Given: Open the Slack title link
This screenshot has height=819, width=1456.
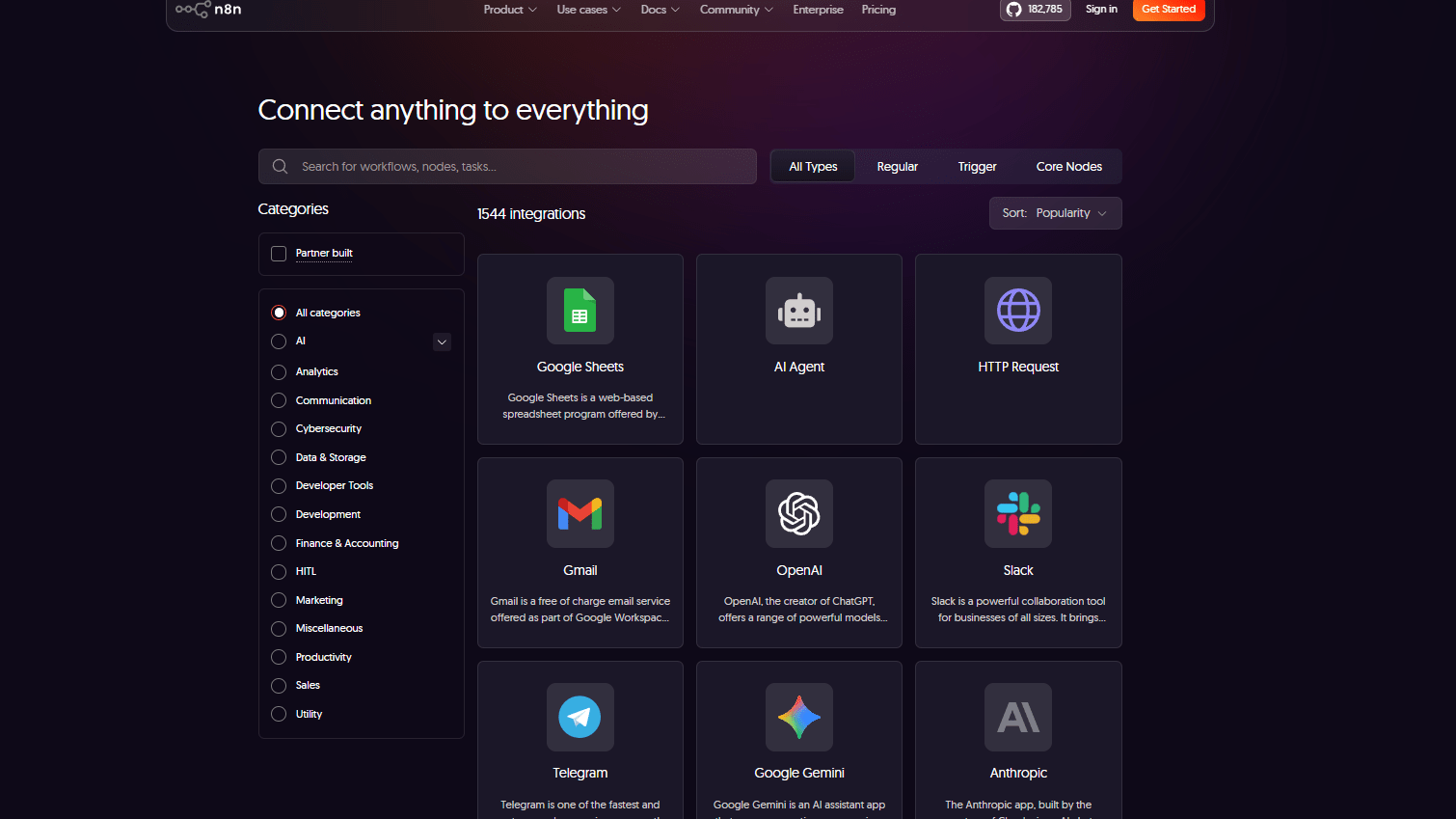Looking at the screenshot, I should tap(1018, 570).
